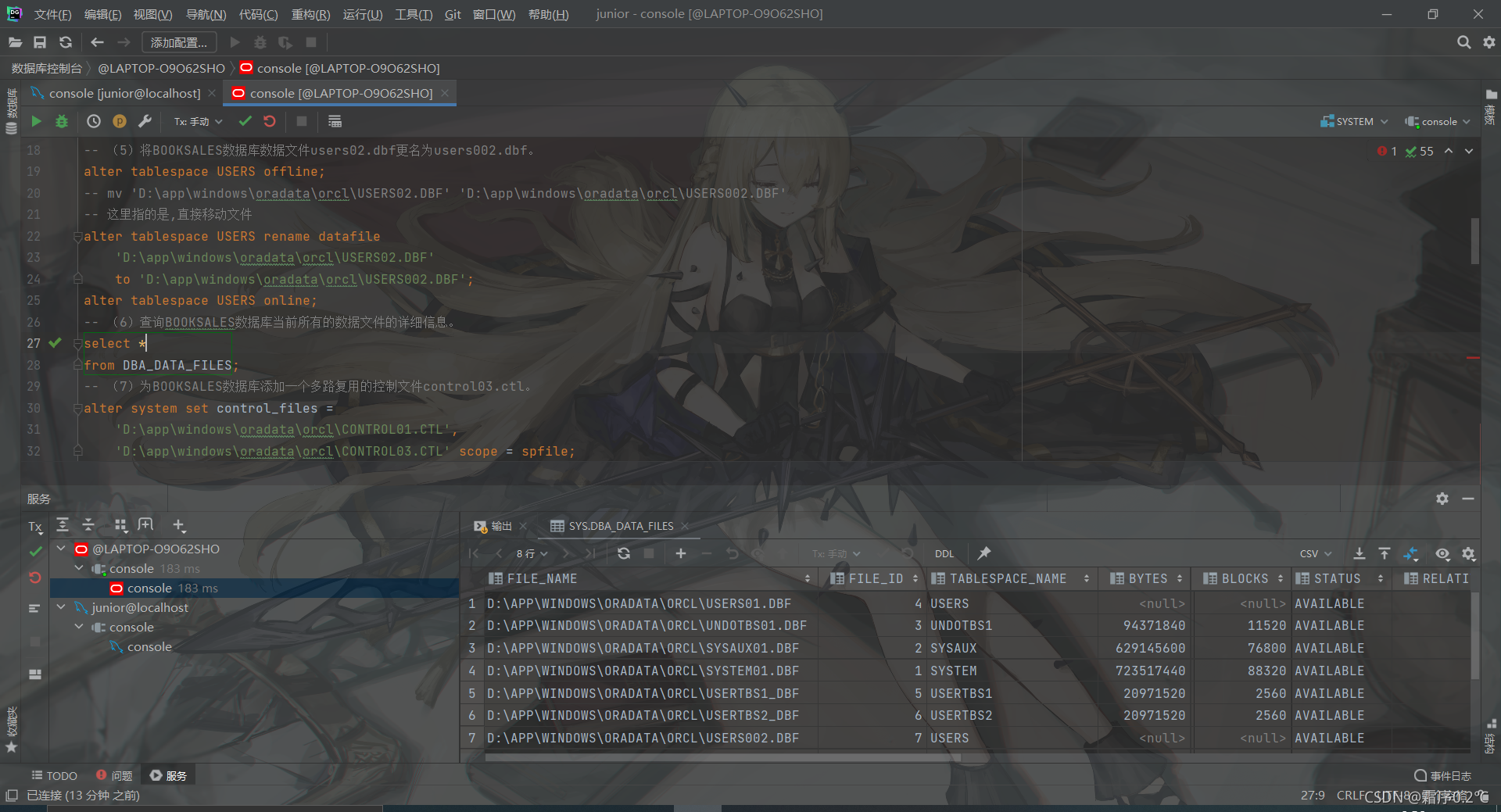
Task: Open the CSV extractor dropdown
Action: (1315, 553)
